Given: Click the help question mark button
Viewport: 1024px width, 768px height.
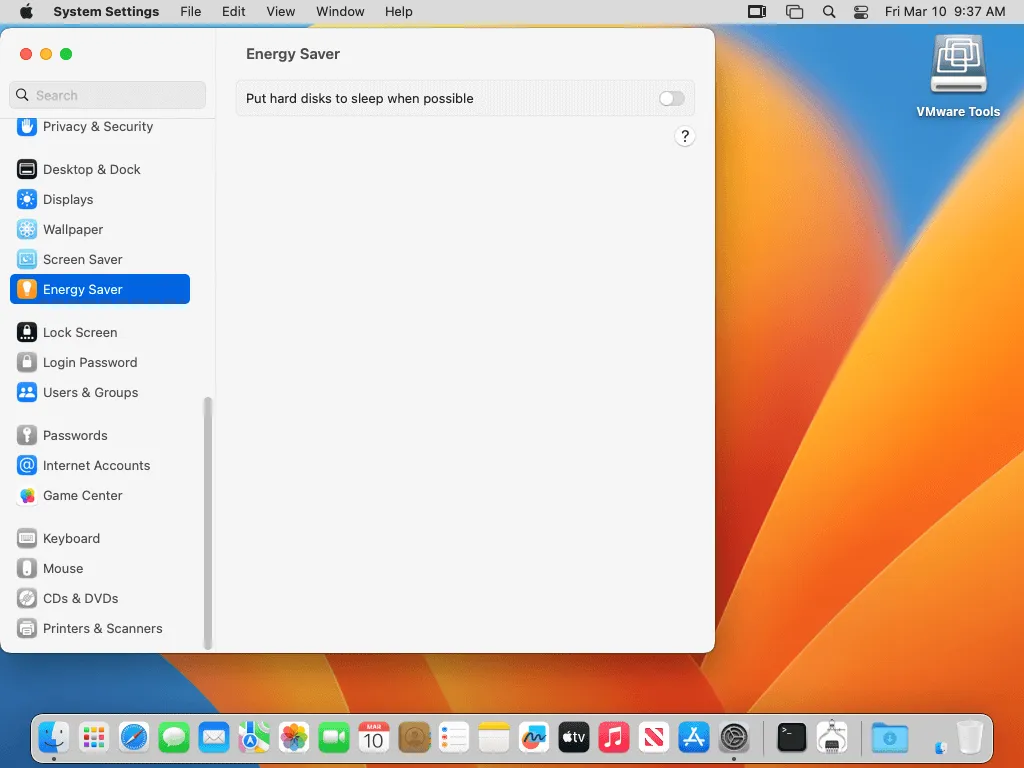Looking at the screenshot, I should click(684, 137).
